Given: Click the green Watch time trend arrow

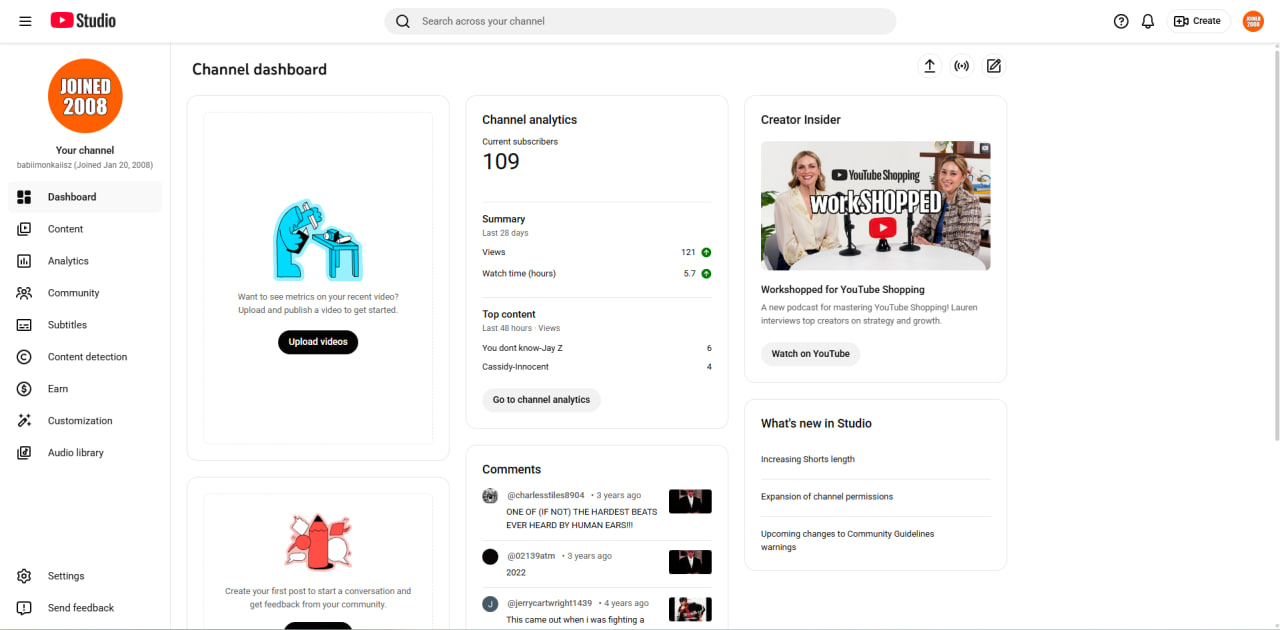Looking at the screenshot, I should pyautogui.click(x=706, y=273).
